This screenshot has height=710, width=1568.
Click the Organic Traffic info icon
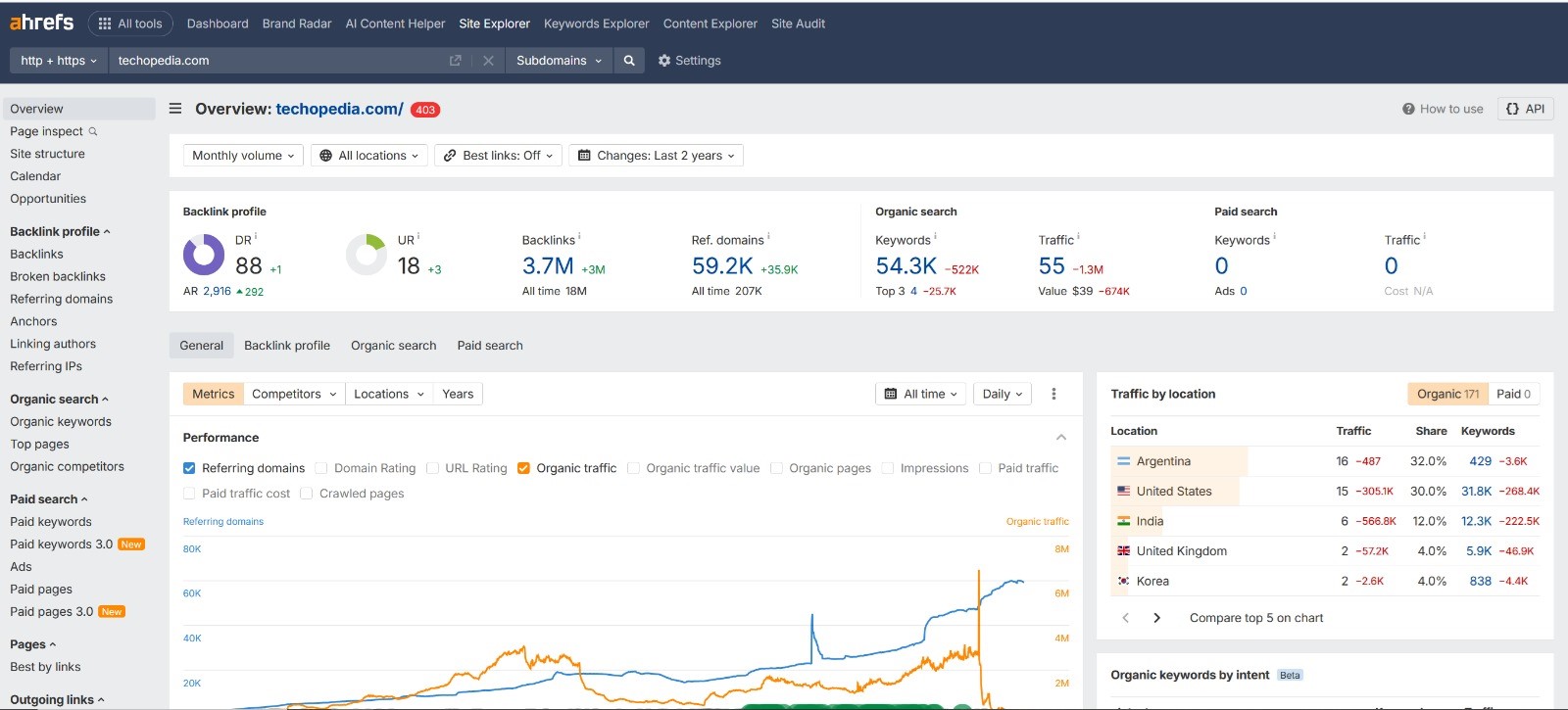pos(1078,236)
